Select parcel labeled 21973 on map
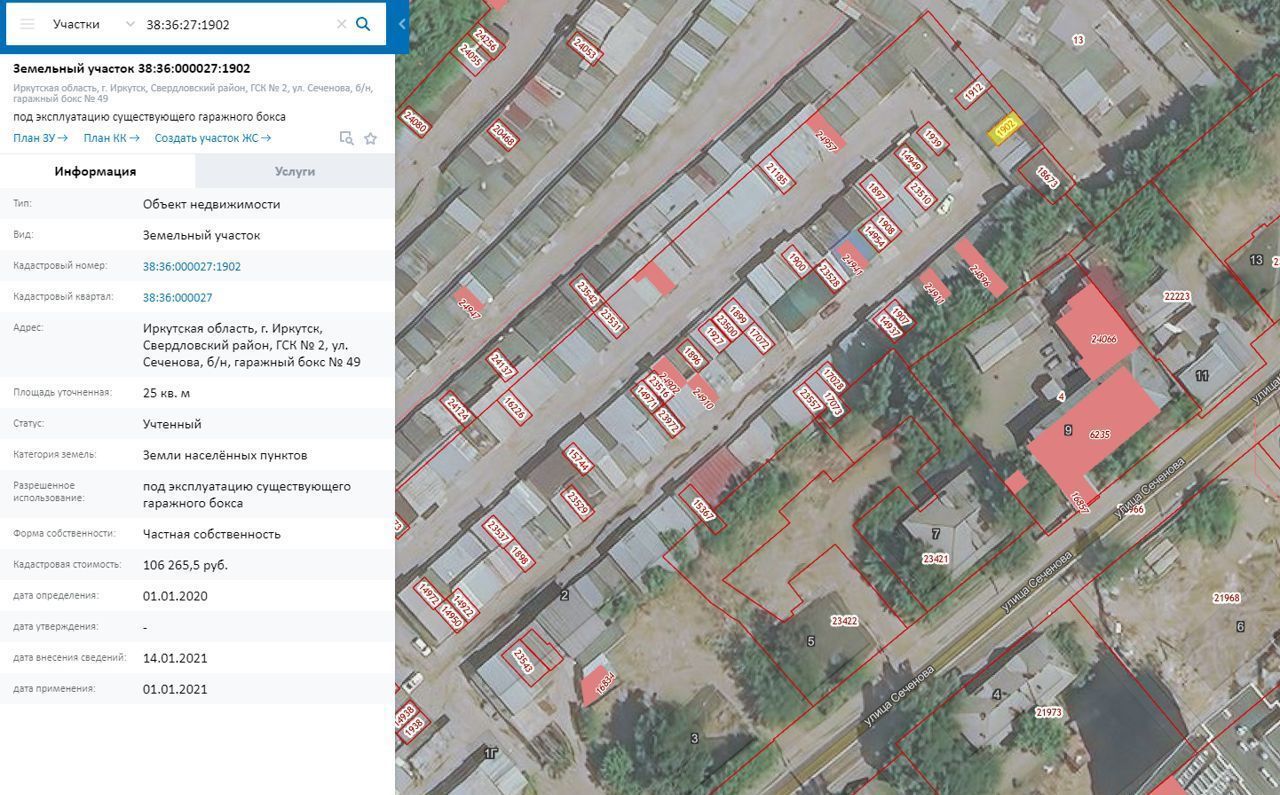 pyautogui.click(x=1048, y=712)
